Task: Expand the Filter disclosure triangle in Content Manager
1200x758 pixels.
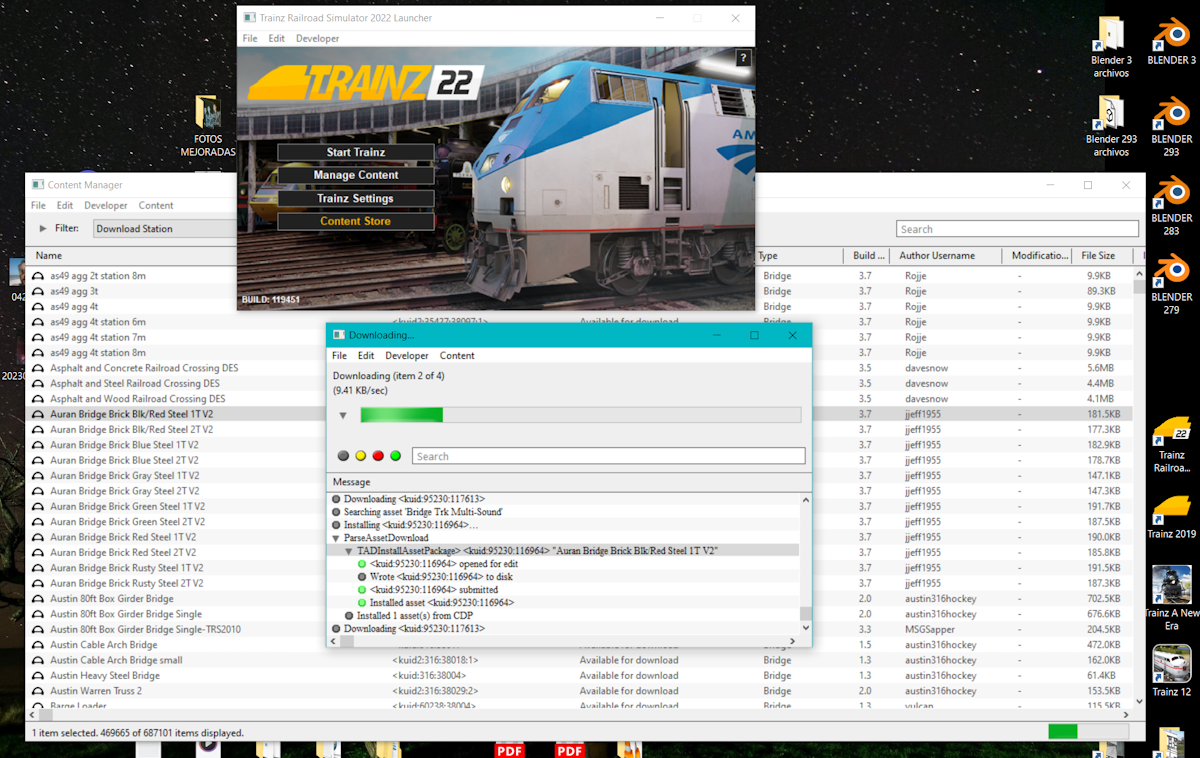Action: pyautogui.click(x=43, y=229)
